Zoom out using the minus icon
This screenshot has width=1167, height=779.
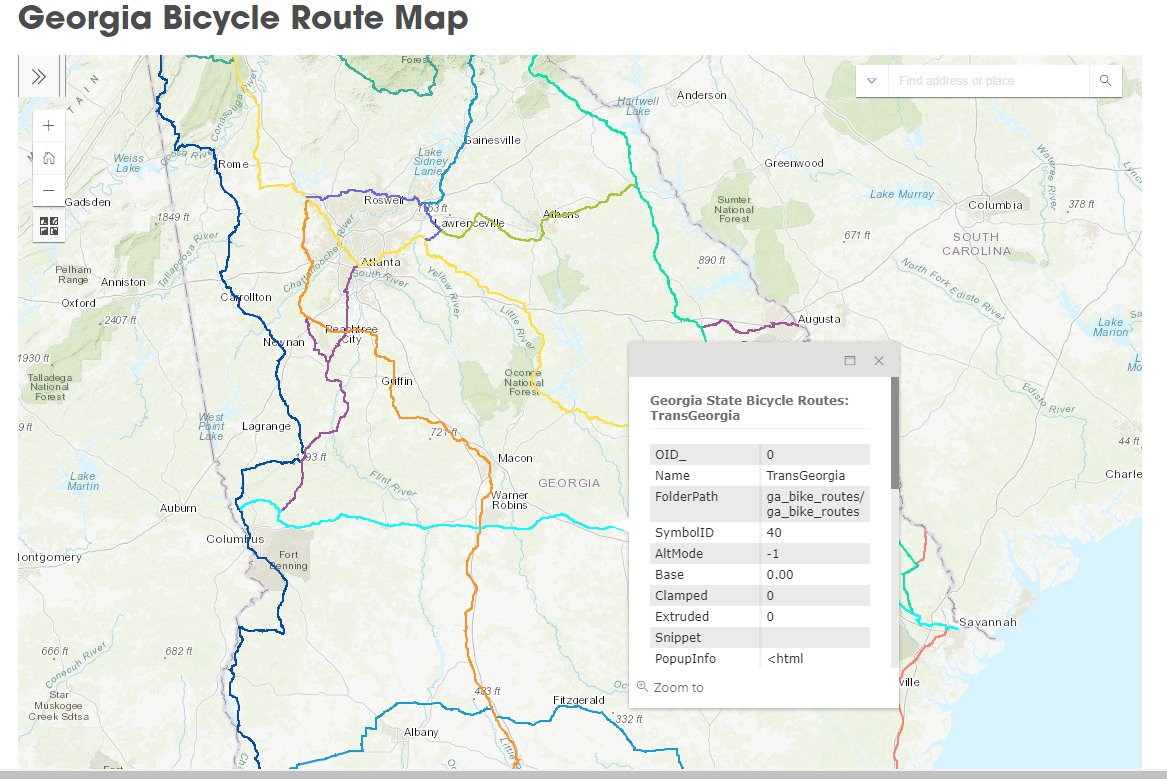coord(48,190)
